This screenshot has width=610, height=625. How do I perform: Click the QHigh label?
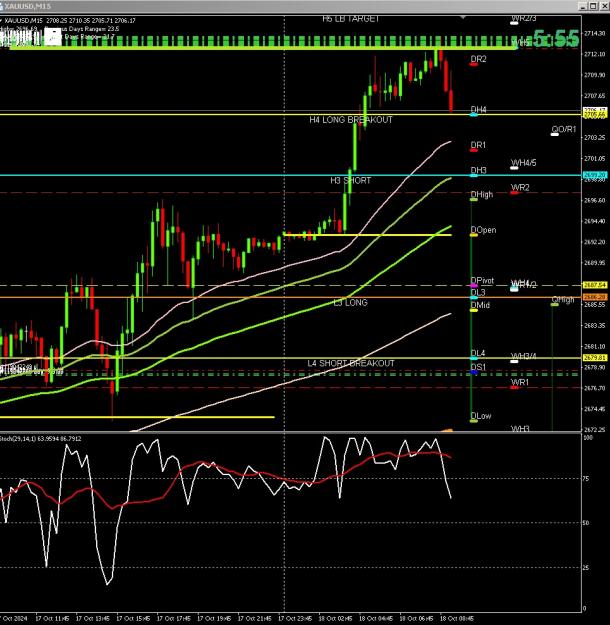pyautogui.click(x=563, y=299)
